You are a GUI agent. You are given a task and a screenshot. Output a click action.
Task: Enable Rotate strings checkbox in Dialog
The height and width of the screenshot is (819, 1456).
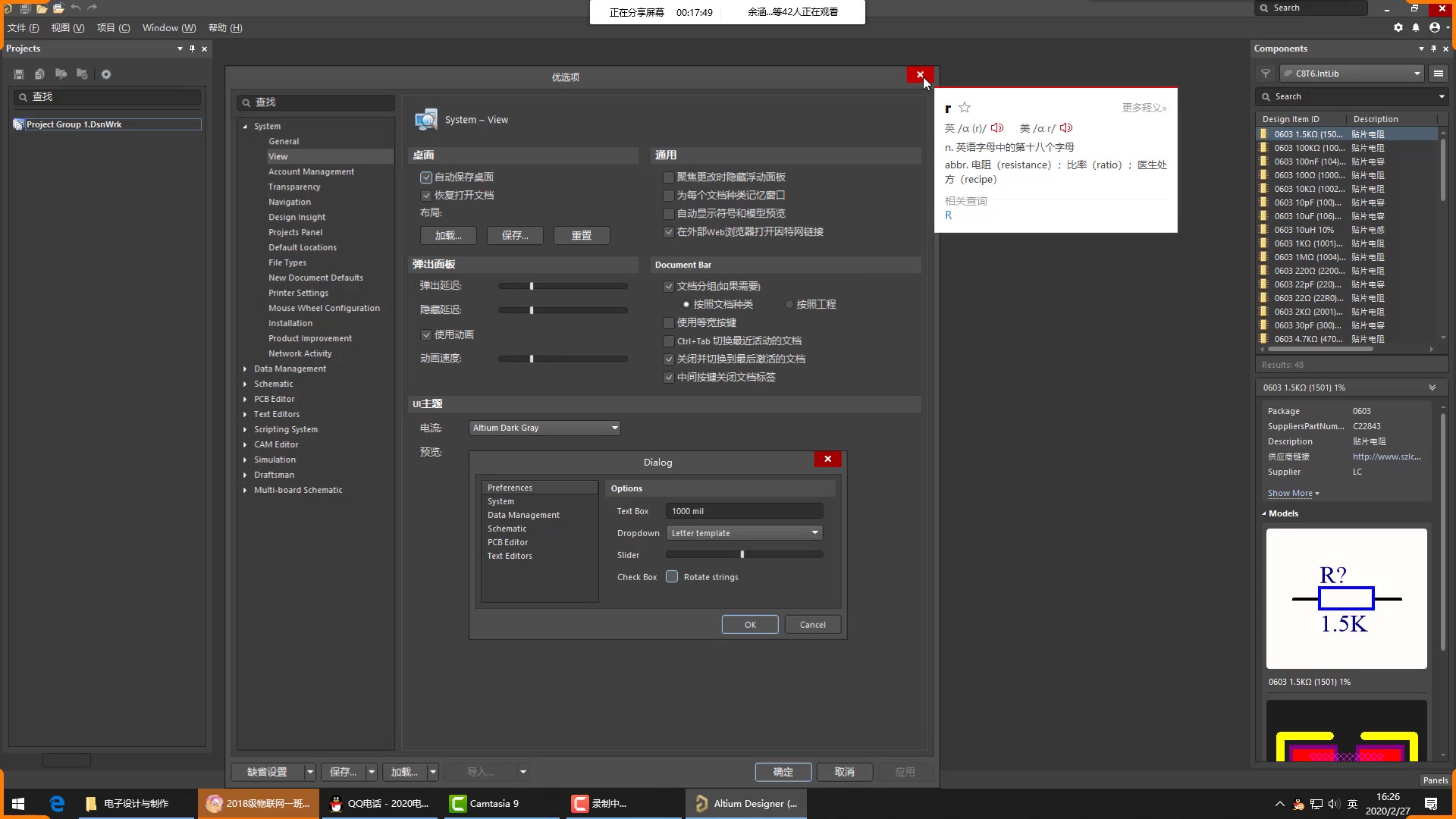[x=672, y=576]
